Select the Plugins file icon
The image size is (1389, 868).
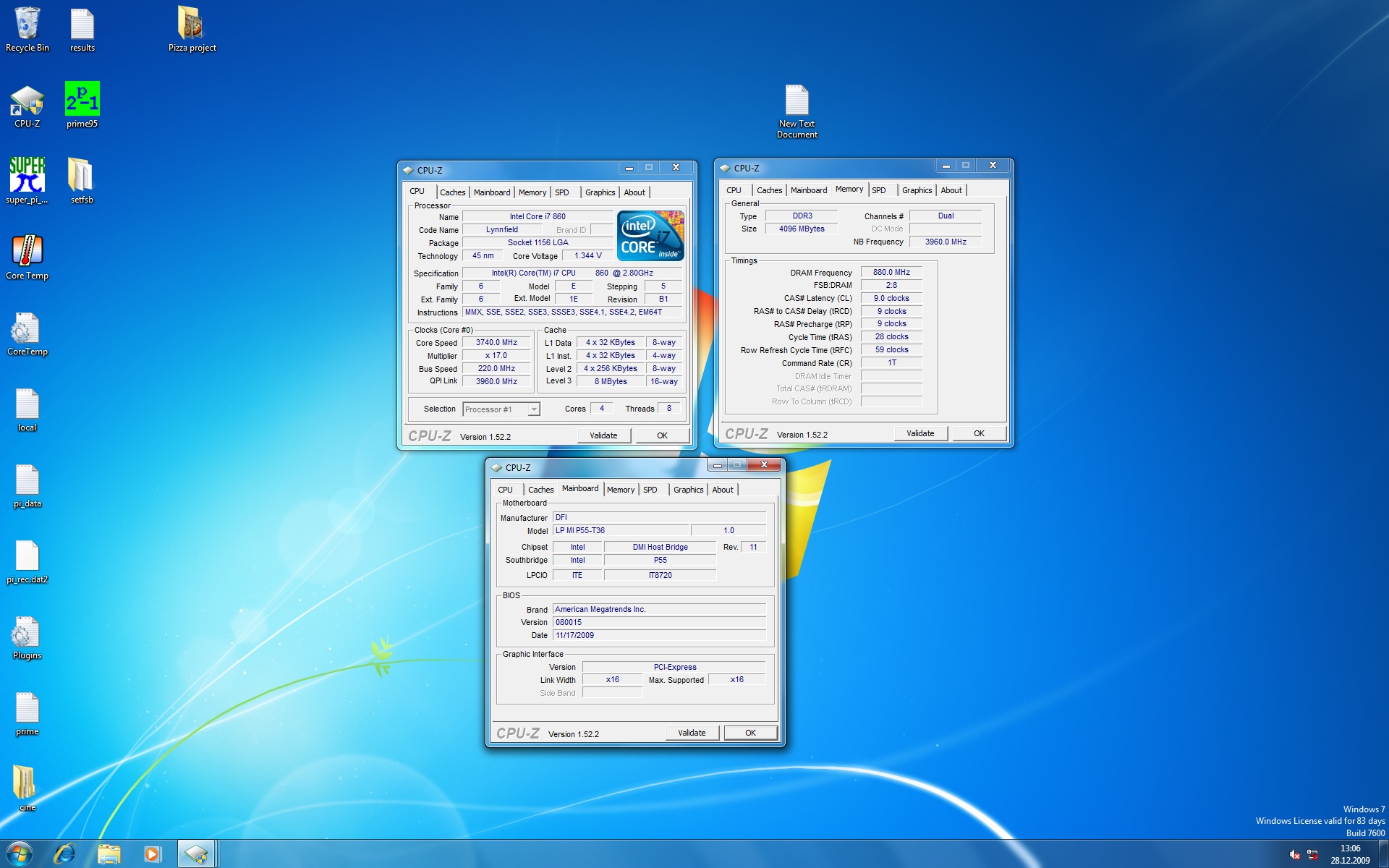[27, 637]
